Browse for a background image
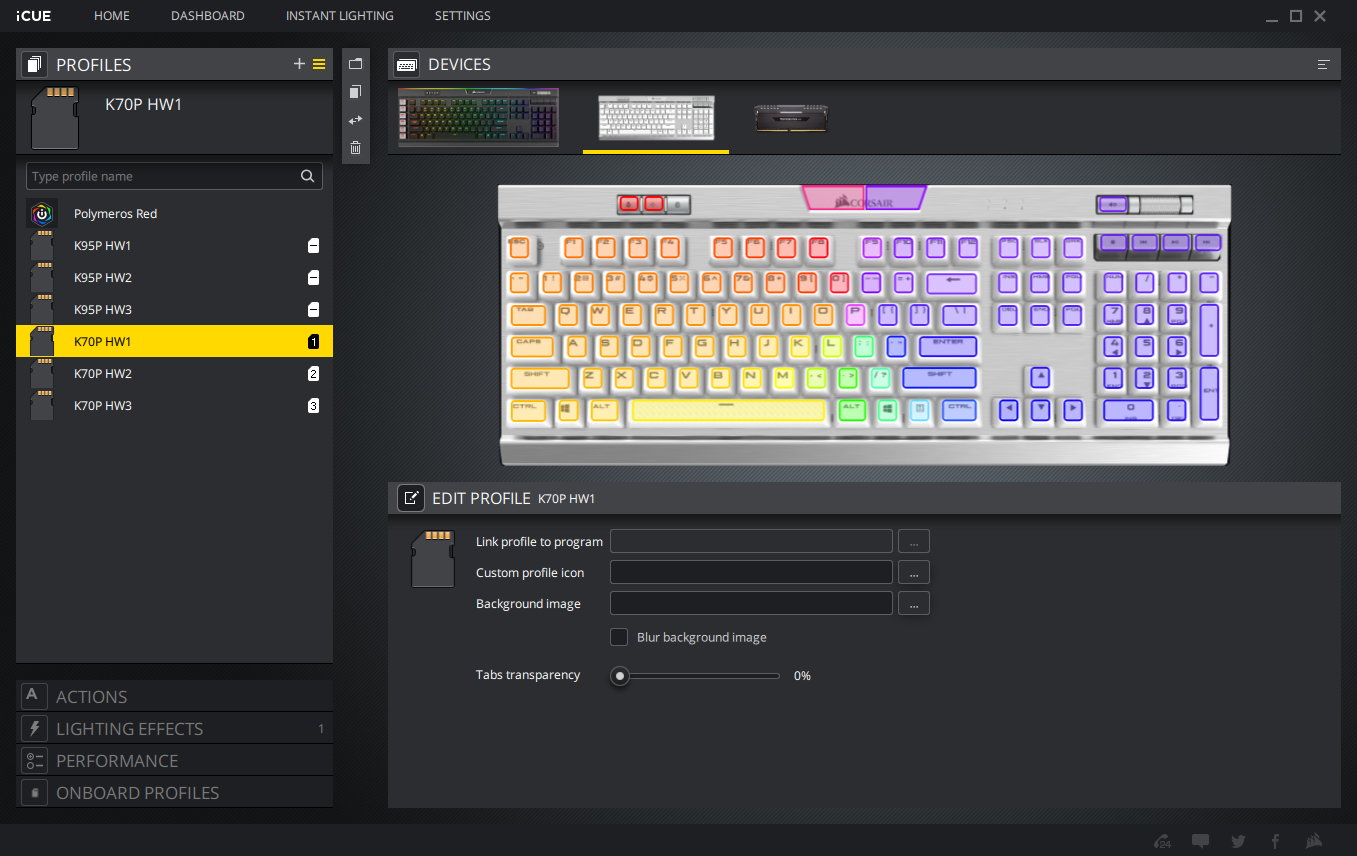 coord(914,604)
